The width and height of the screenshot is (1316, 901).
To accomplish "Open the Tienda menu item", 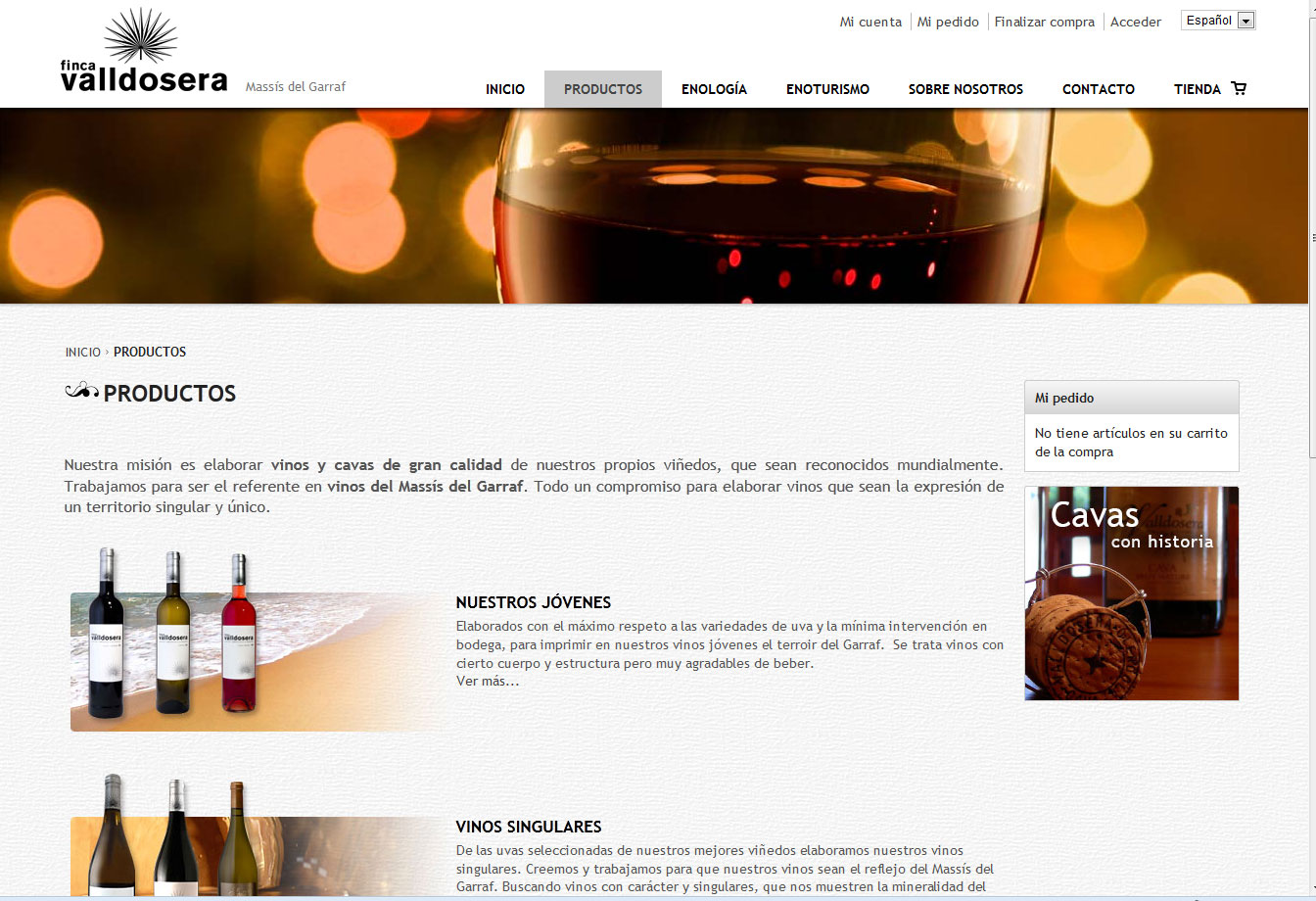I will click(1198, 89).
